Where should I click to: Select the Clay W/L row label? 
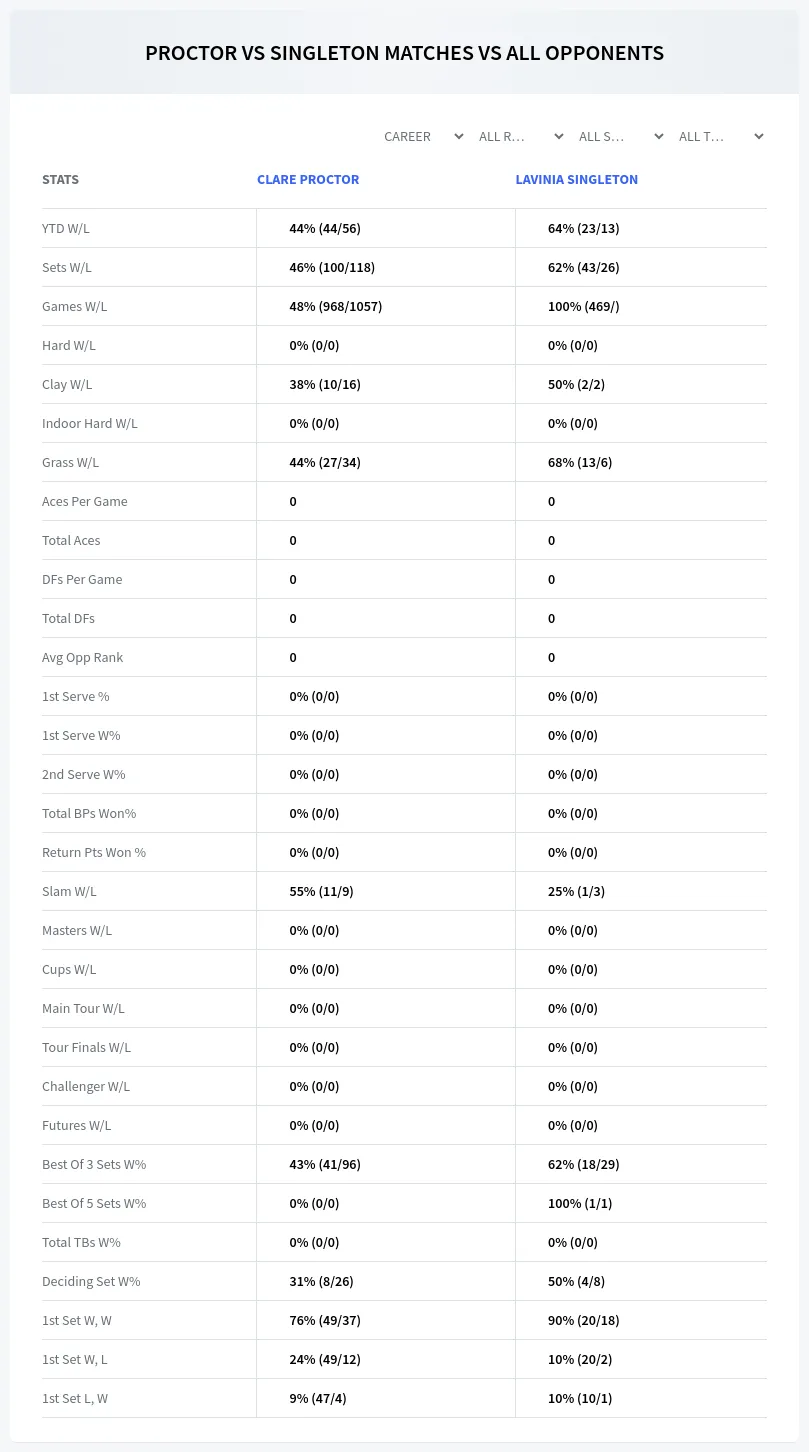pyautogui.click(x=67, y=384)
